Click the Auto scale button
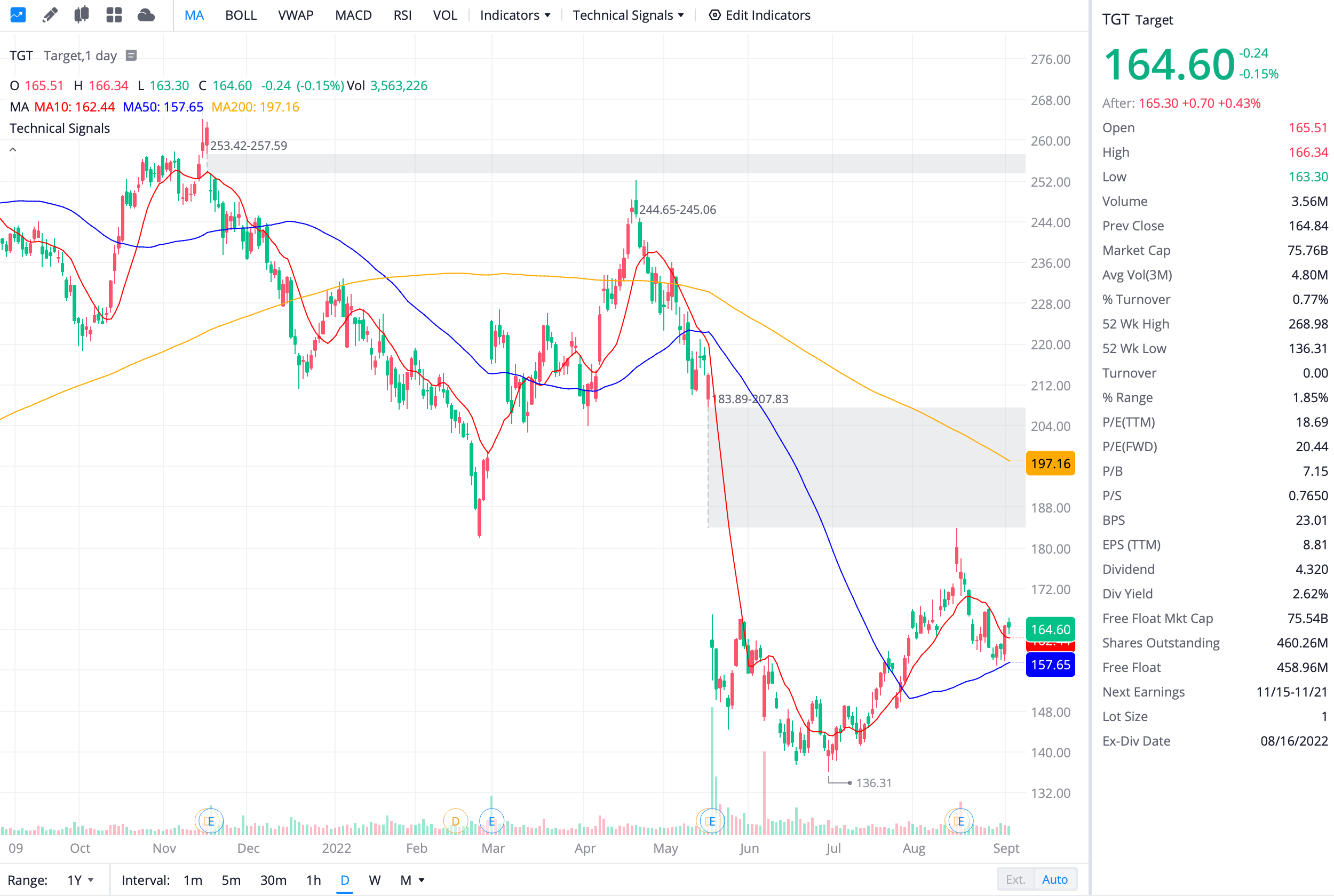The image size is (1334, 896). (x=1054, y=879)
